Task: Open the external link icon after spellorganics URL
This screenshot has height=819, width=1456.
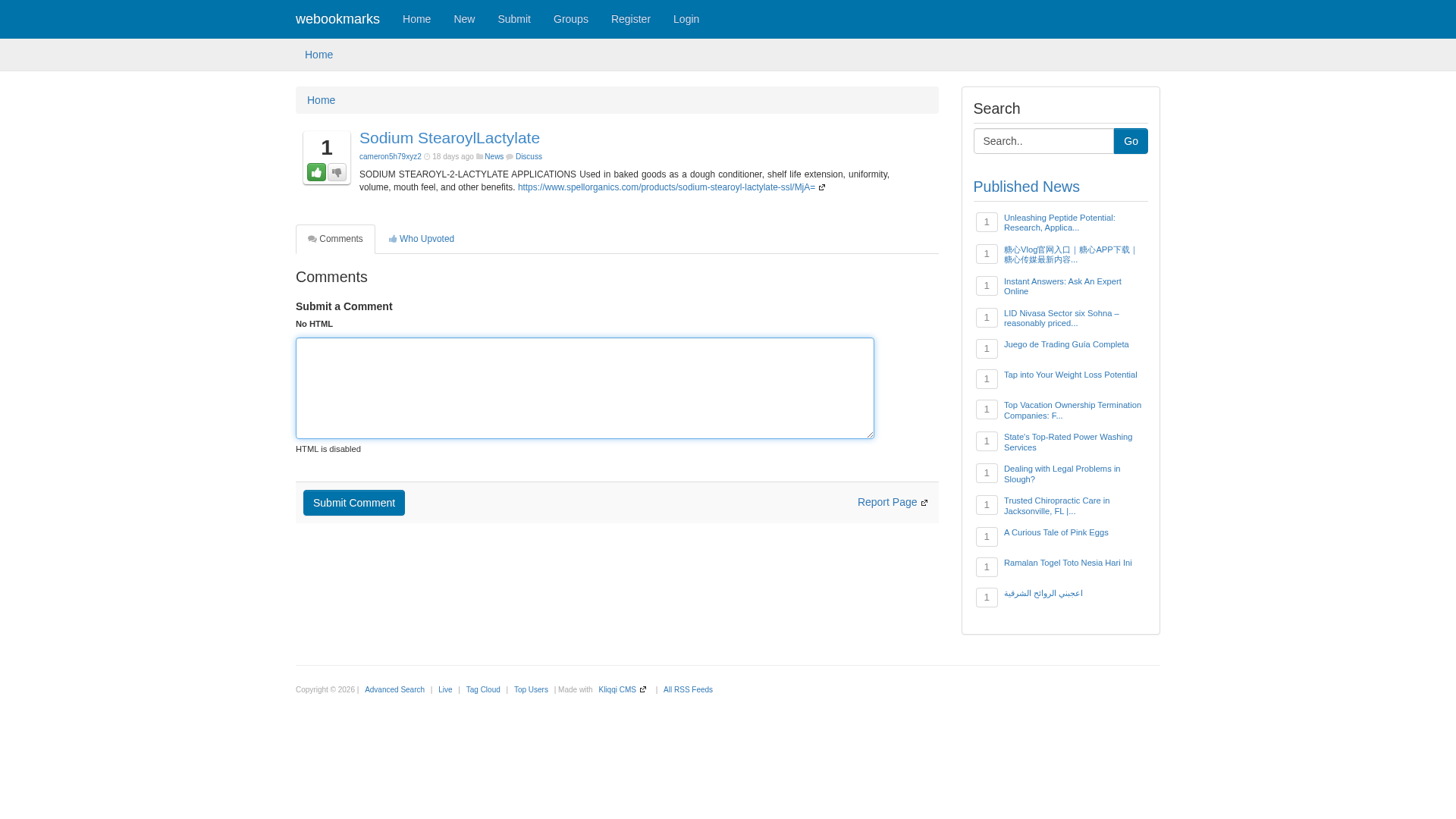Action: [x=823, y=187]
